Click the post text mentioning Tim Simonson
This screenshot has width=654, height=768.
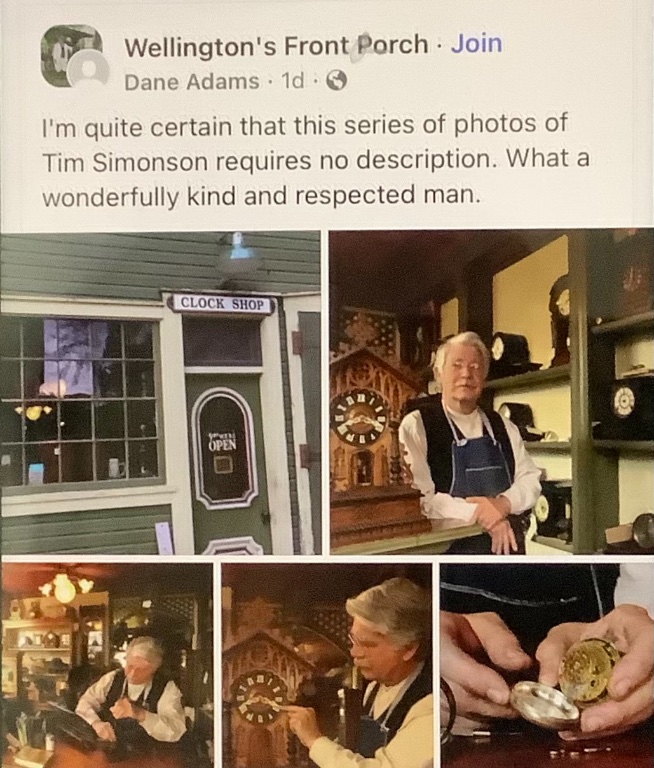coord(316,159)
